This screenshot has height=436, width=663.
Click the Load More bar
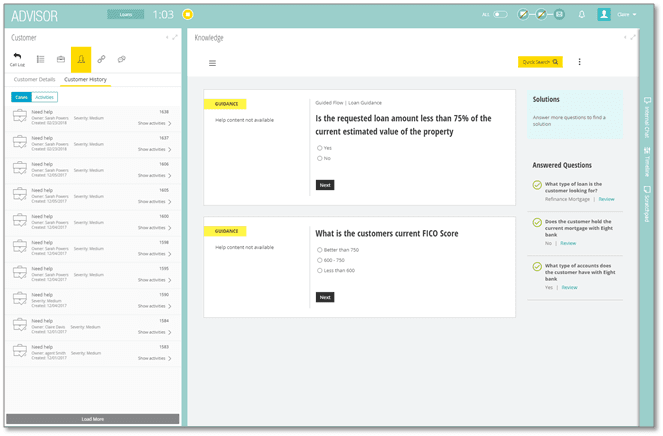tap(92, 419)
